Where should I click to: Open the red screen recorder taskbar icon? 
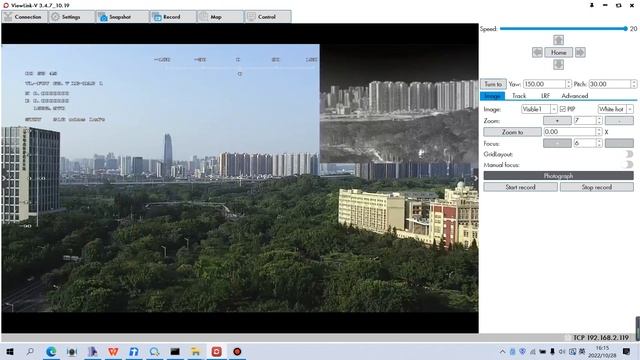pos(216,351)
